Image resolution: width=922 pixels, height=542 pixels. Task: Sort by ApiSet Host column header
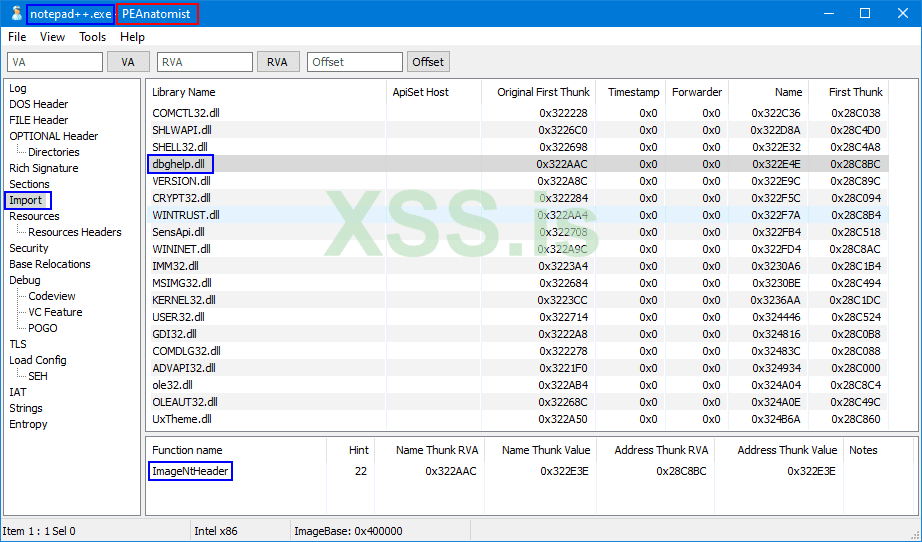(x=434, y=92)
